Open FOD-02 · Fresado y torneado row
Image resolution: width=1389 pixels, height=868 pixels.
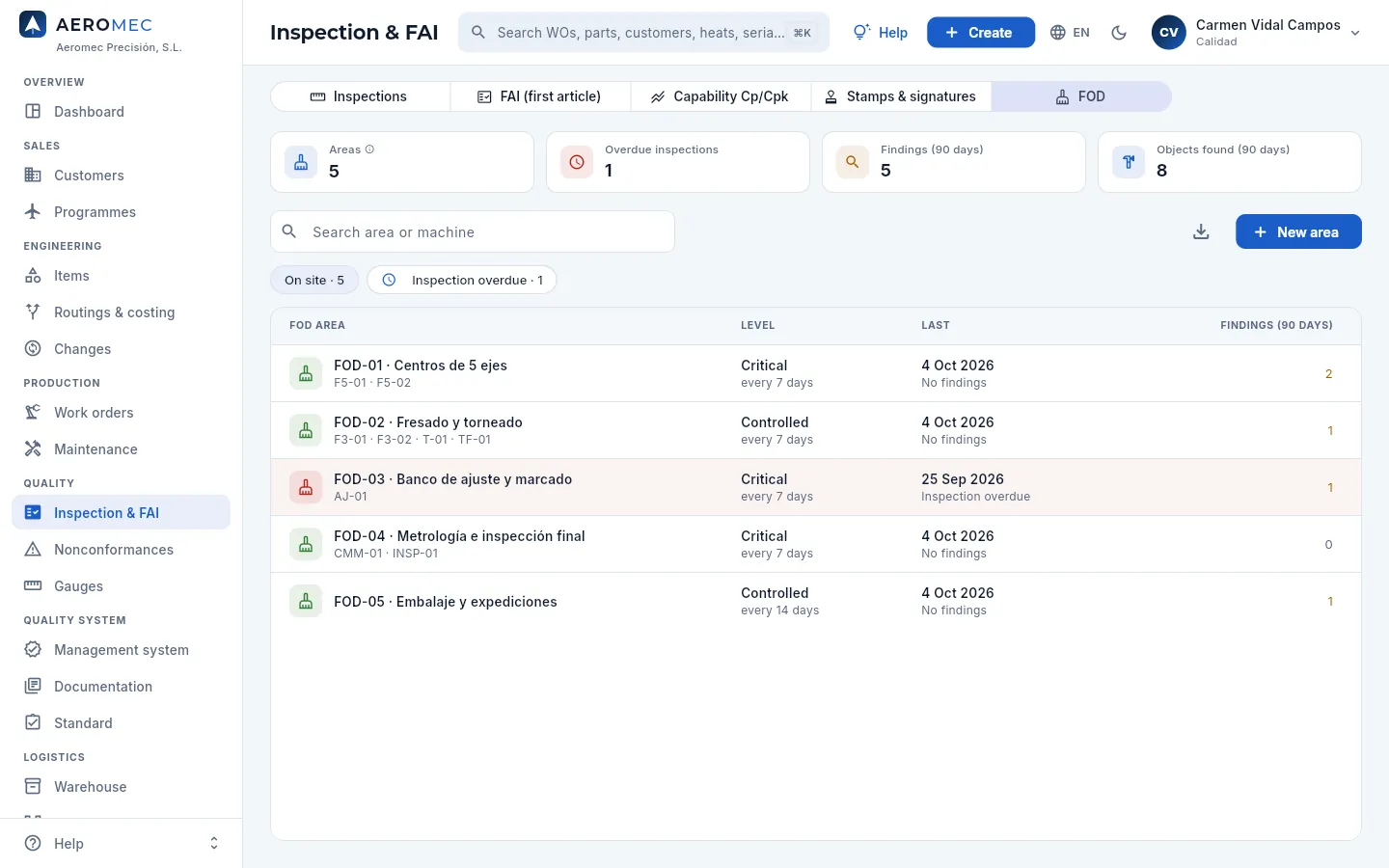point(816,430)
